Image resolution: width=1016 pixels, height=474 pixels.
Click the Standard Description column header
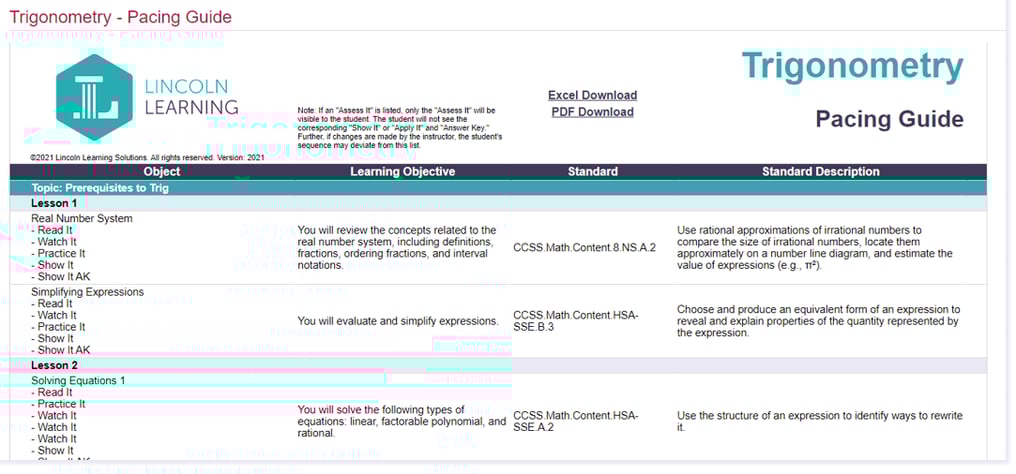820,172
